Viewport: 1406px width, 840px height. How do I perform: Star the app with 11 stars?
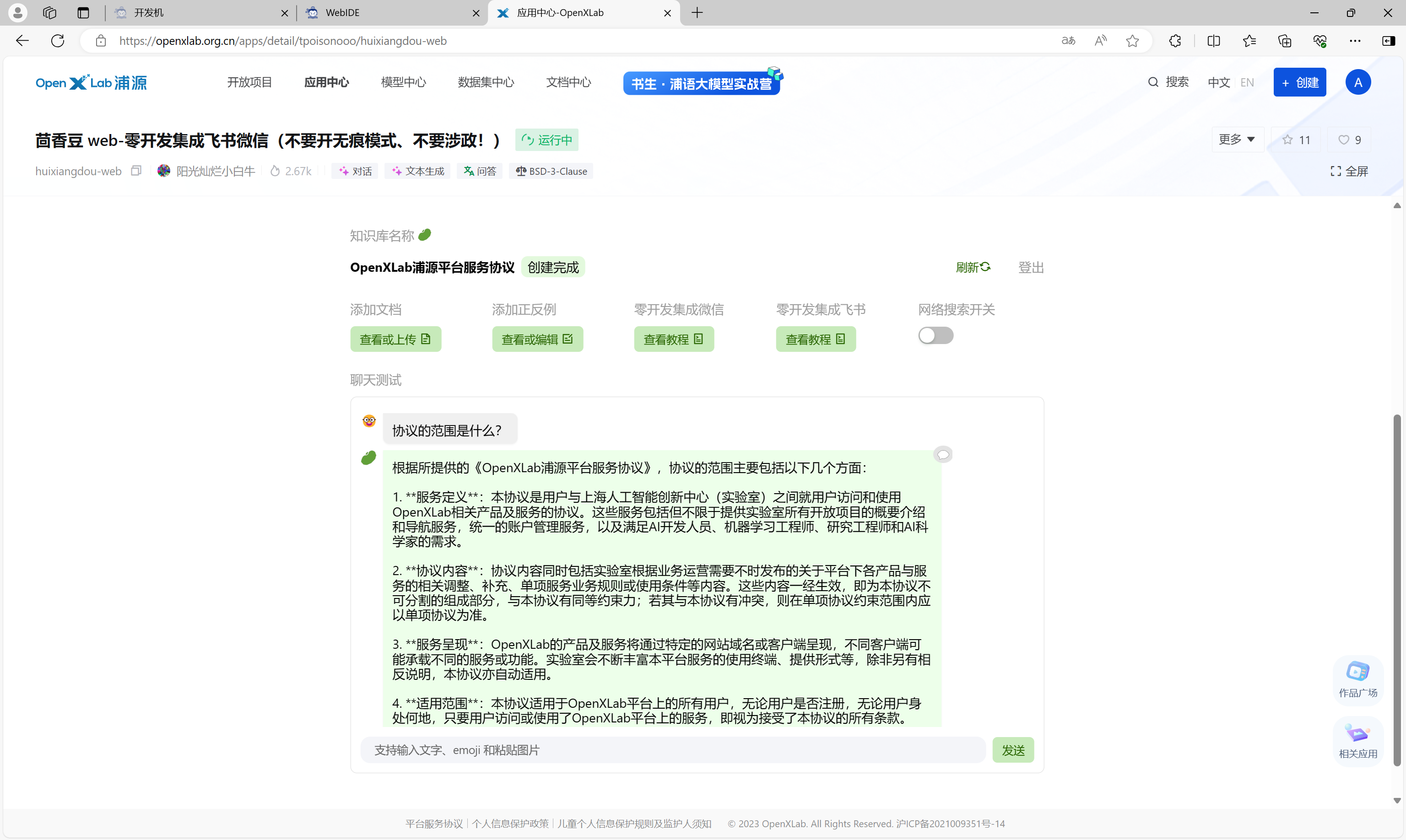click(x=1296, y=140)
